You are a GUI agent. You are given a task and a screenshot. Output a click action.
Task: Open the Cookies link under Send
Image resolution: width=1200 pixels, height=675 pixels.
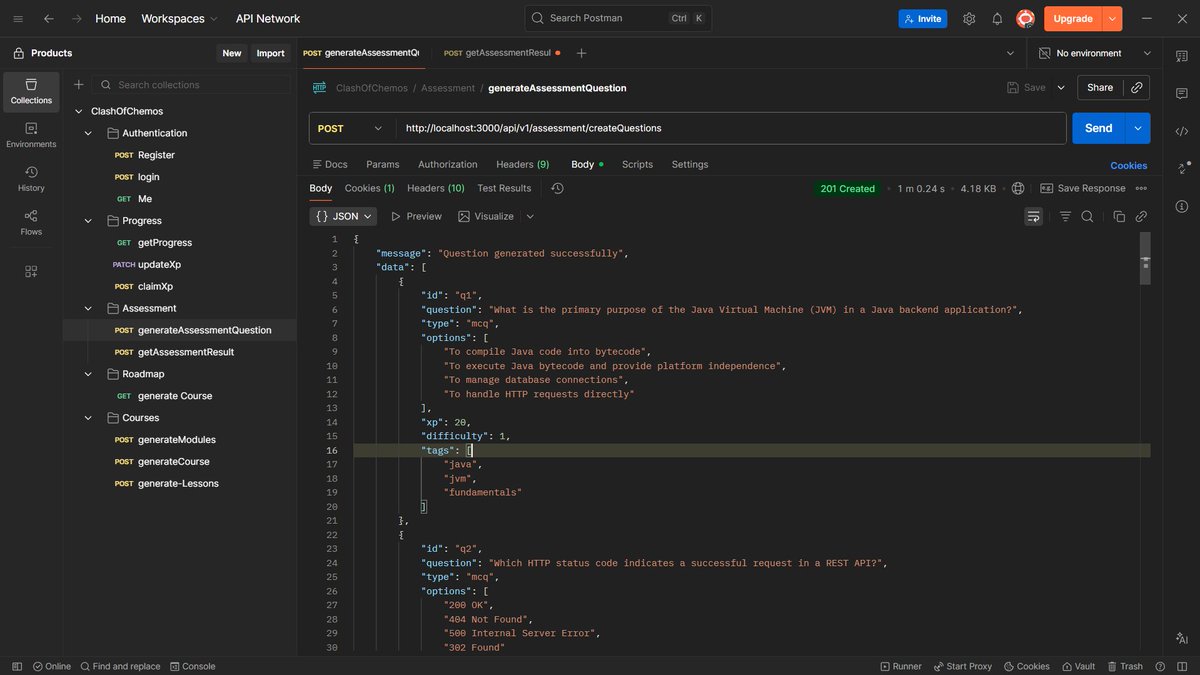click(x=1128, y=165)
